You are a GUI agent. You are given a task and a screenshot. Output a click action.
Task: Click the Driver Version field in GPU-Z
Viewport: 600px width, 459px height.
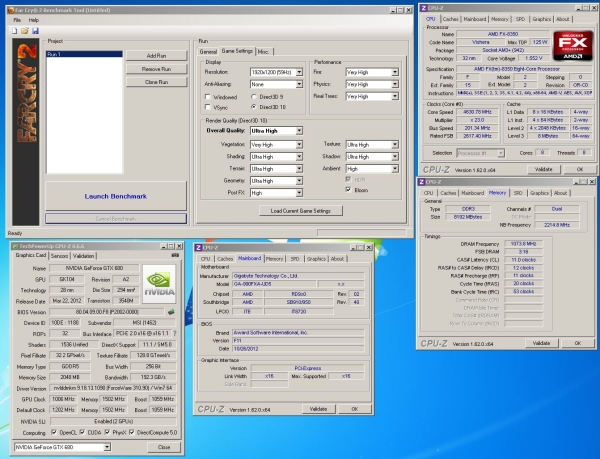113,388
